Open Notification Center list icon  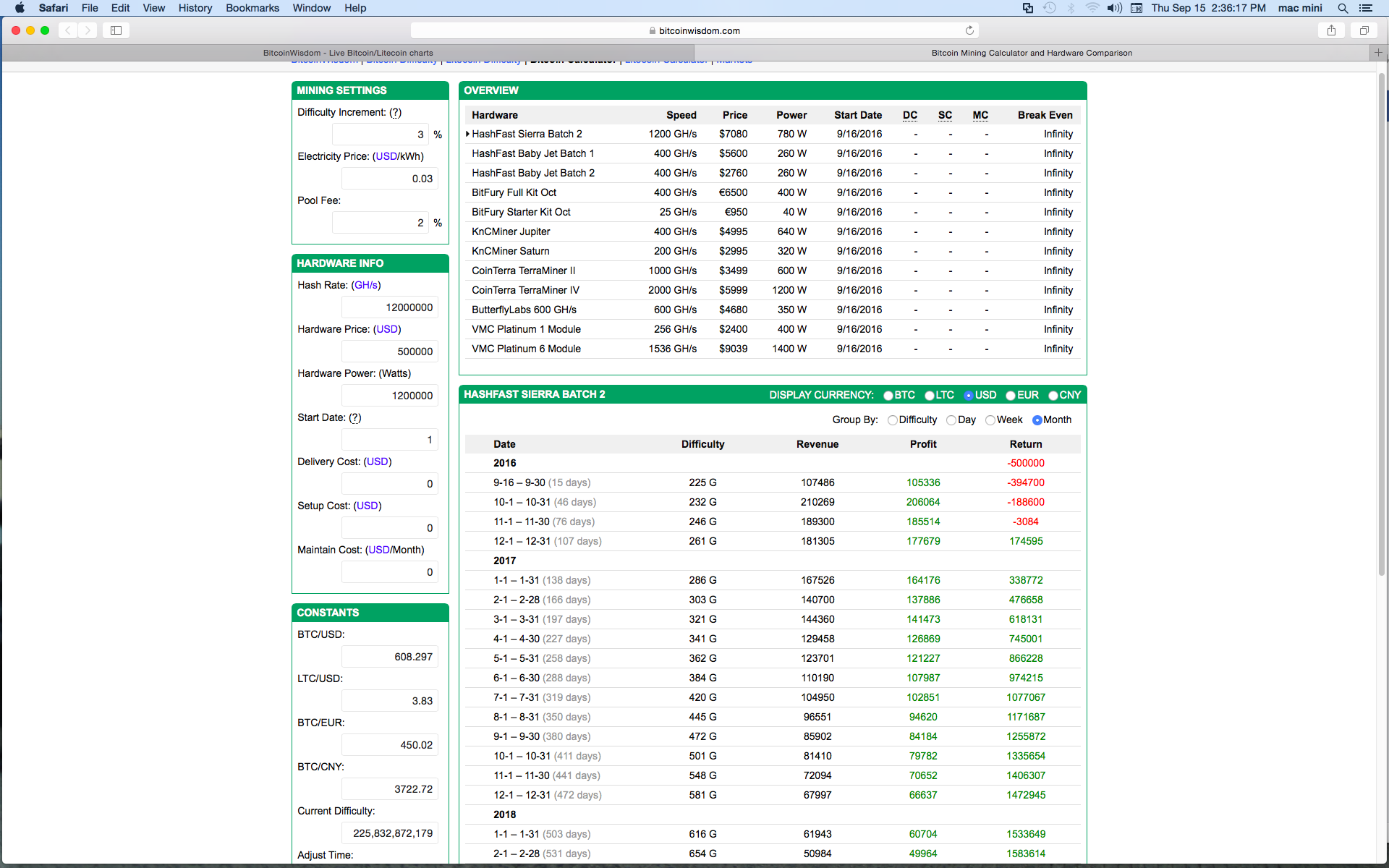coord(1366,8)
